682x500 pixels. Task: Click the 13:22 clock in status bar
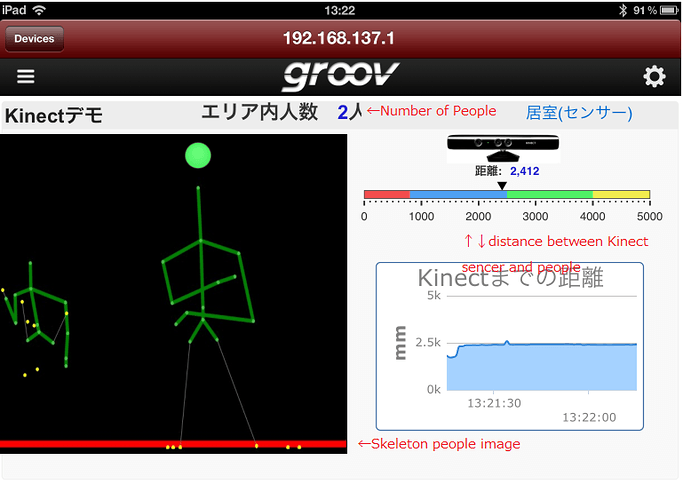tap(340, 10)
